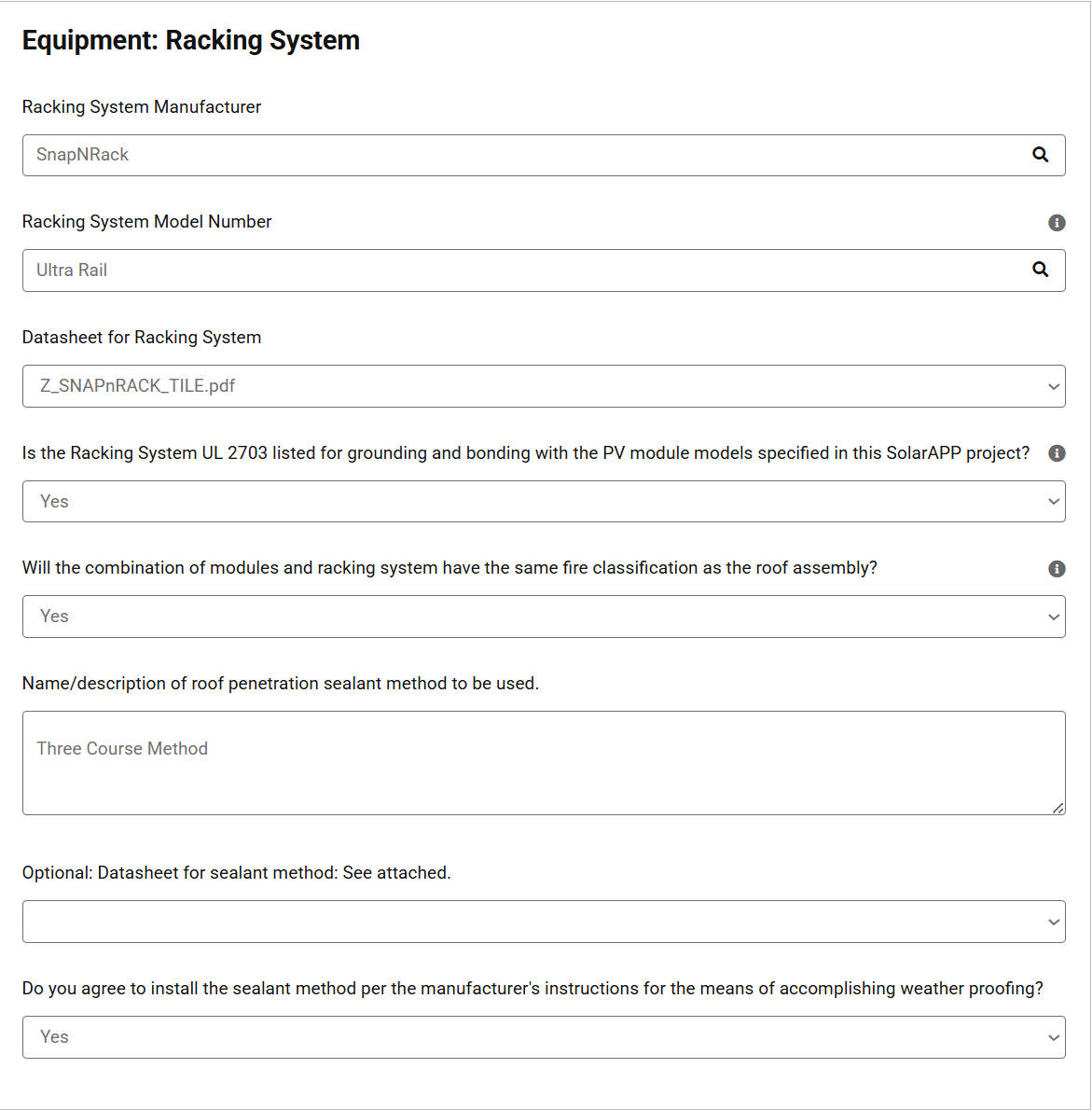This screenshot has width=1092, height=1110.
Task: Grab the resize handle of the sealant method textarea
Action: tap(1058, 808)
